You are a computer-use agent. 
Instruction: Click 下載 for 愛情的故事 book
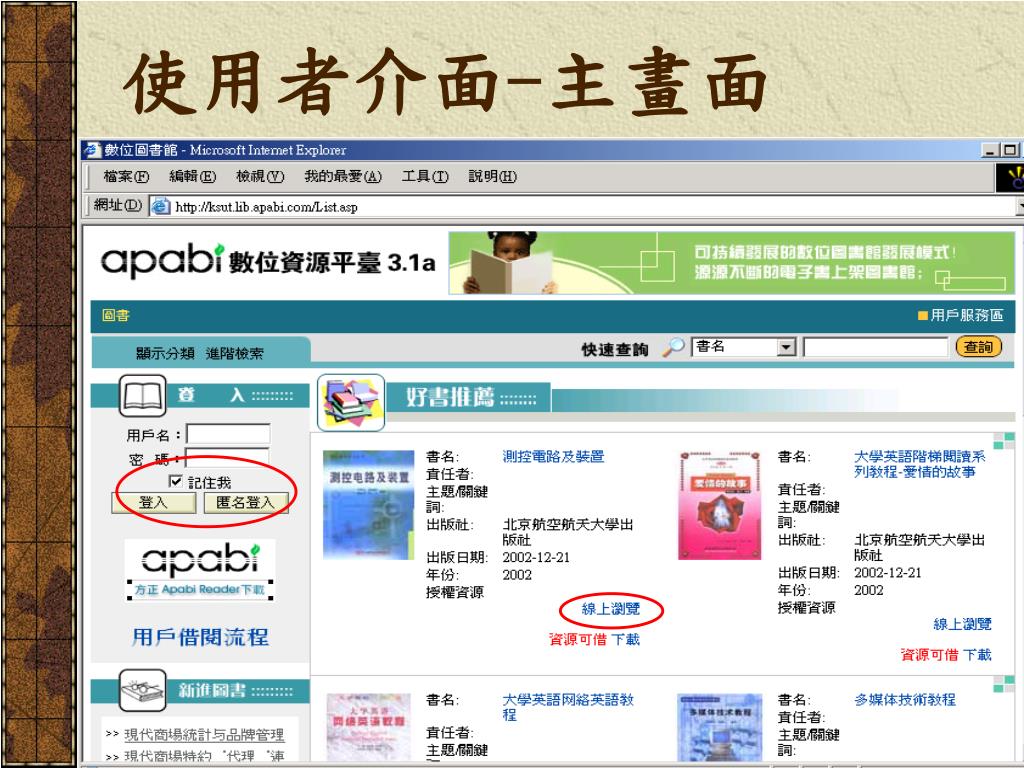tap(978, 654)
